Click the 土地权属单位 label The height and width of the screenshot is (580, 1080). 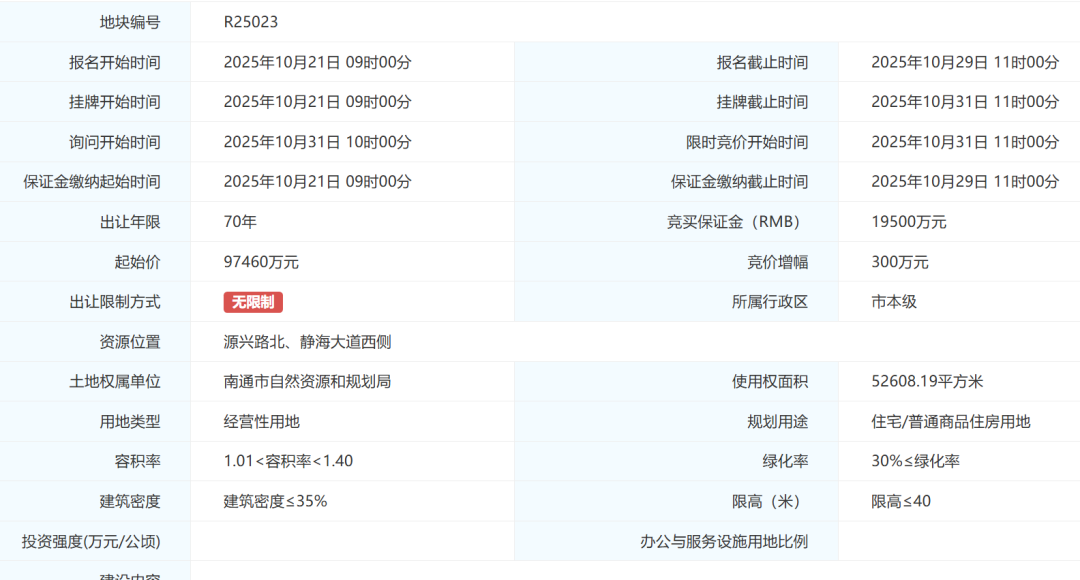pos(114,382)
